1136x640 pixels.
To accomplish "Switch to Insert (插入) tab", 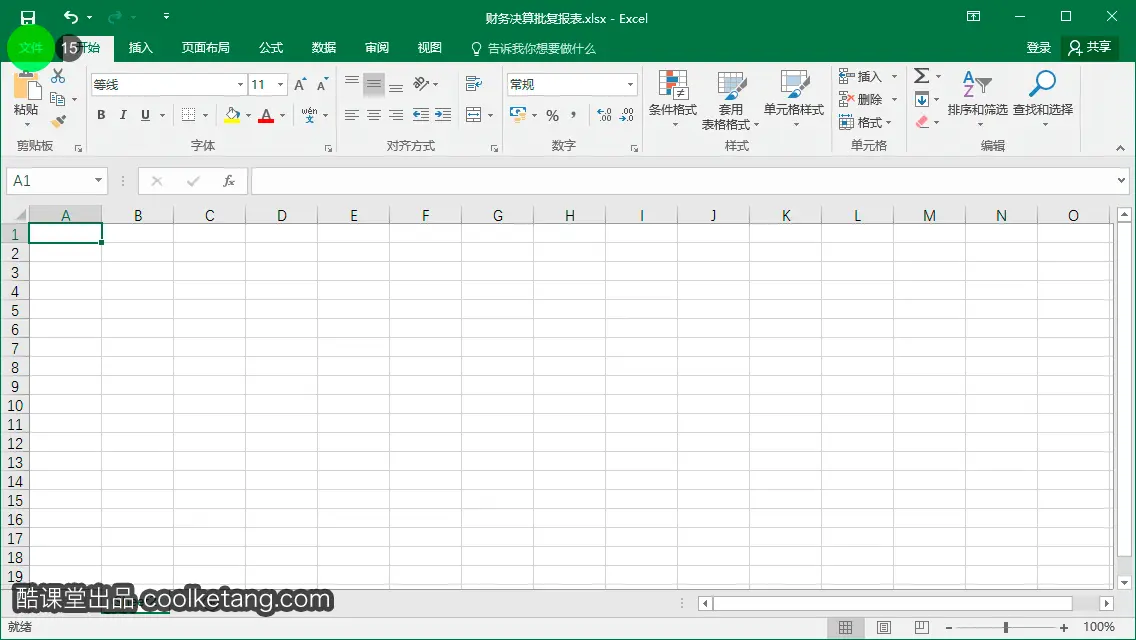I will pos(141,48).
